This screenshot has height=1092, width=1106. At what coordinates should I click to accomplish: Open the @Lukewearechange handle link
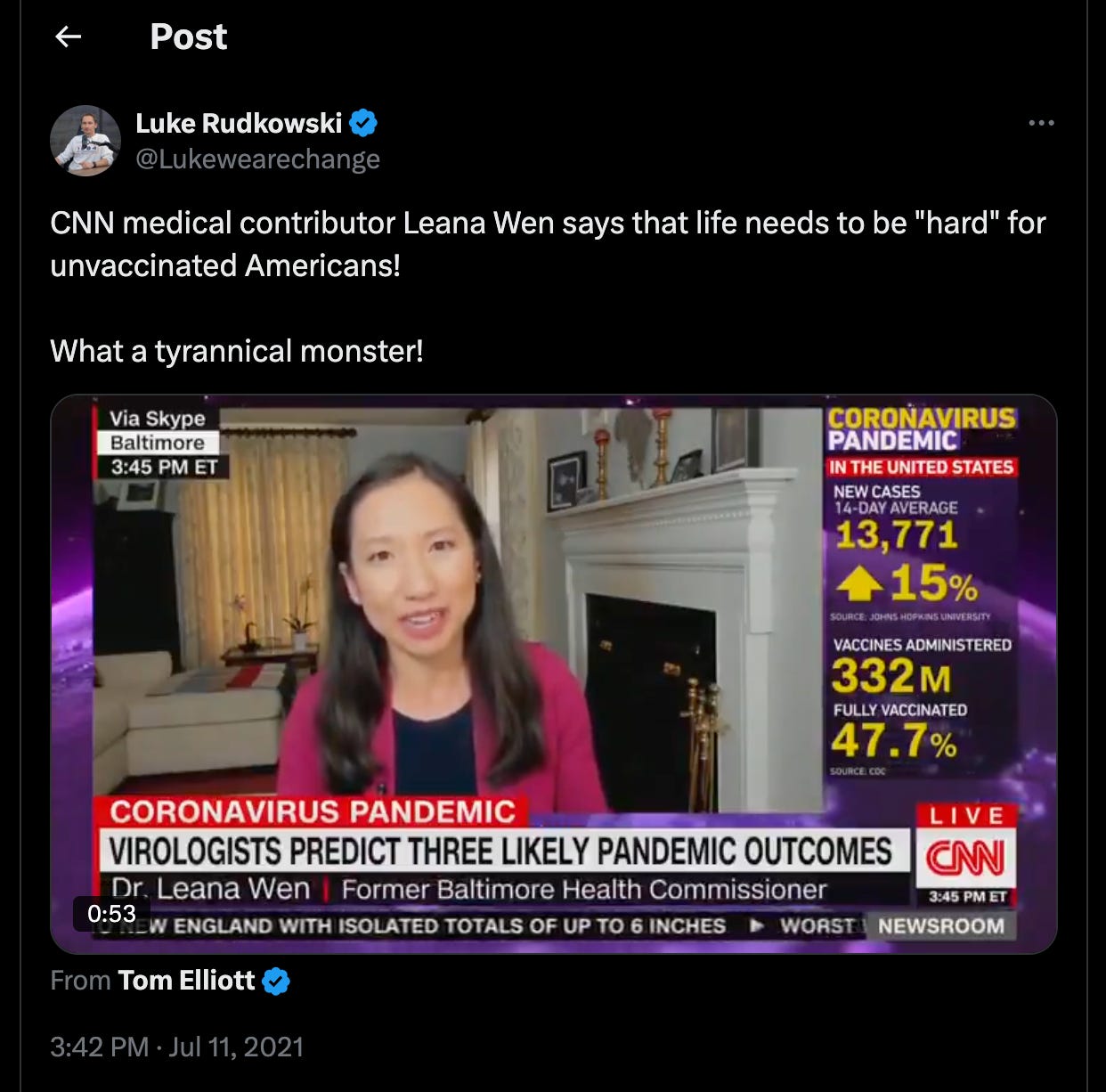pyautogui.click(x=257, y=159)
